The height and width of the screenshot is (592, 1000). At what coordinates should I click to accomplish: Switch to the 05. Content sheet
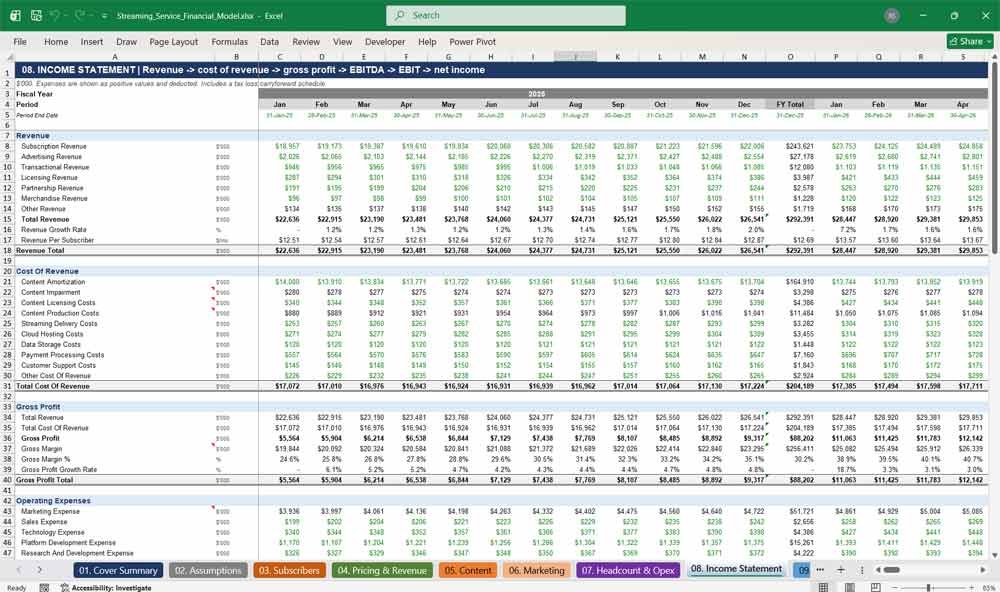pos(467,570)
